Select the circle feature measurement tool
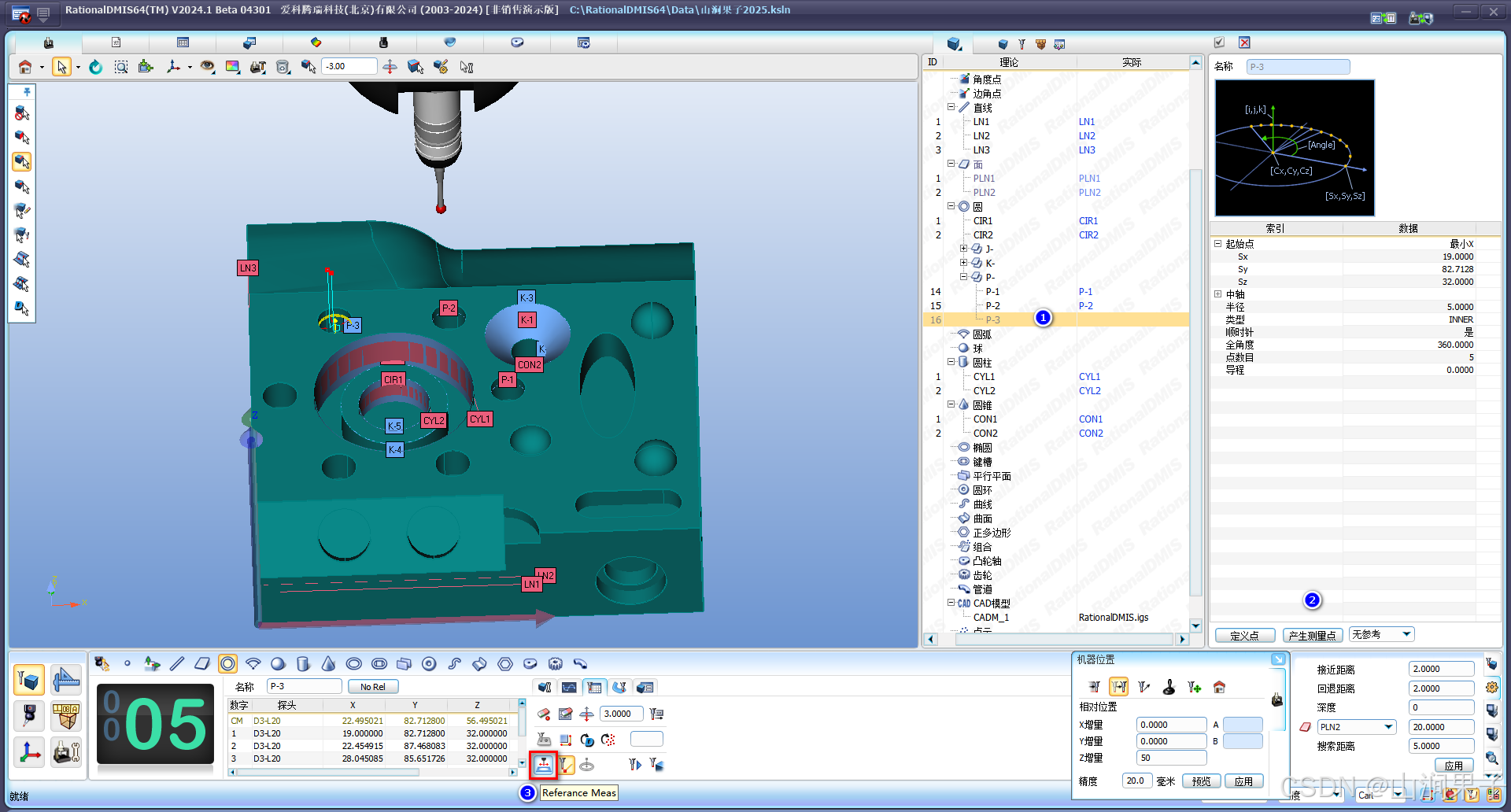Screen dimensions: 1511x812 [227, 664]
